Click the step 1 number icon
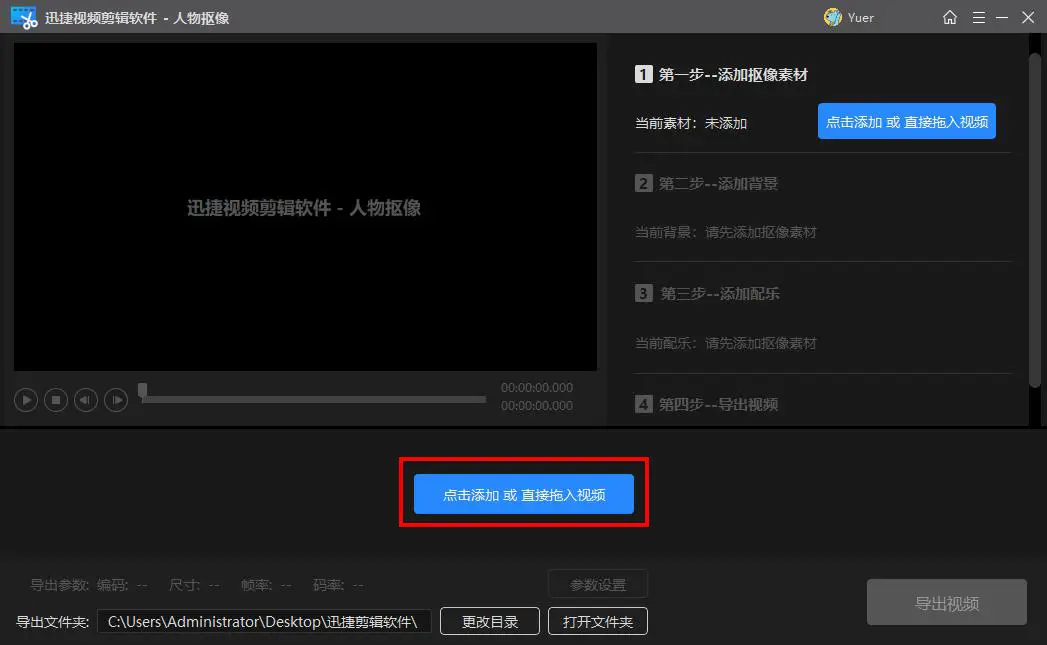This screenshot has width=1047, height=645. 643,74
